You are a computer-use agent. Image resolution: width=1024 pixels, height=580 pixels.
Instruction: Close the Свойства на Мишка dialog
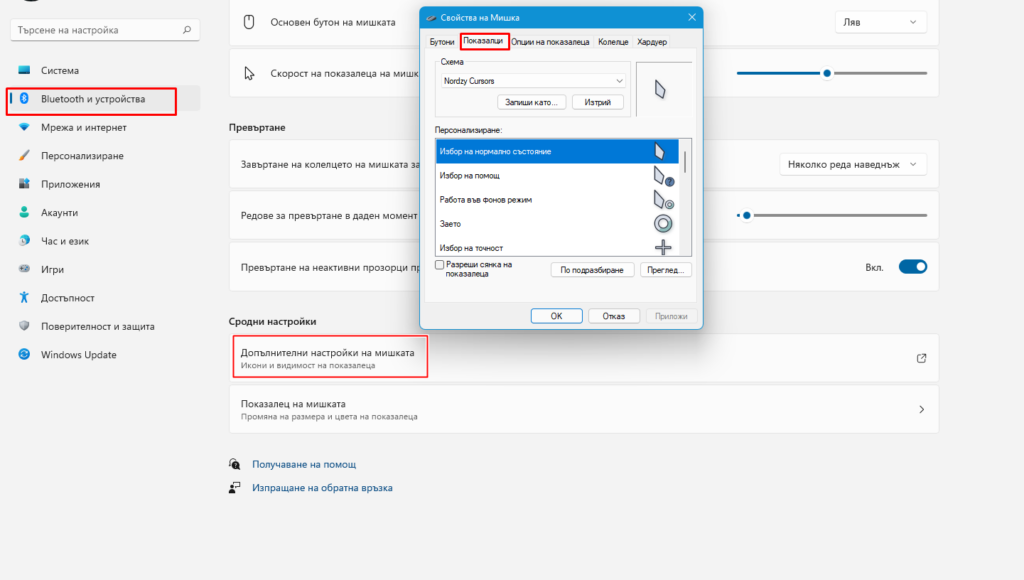pos(692,17)
